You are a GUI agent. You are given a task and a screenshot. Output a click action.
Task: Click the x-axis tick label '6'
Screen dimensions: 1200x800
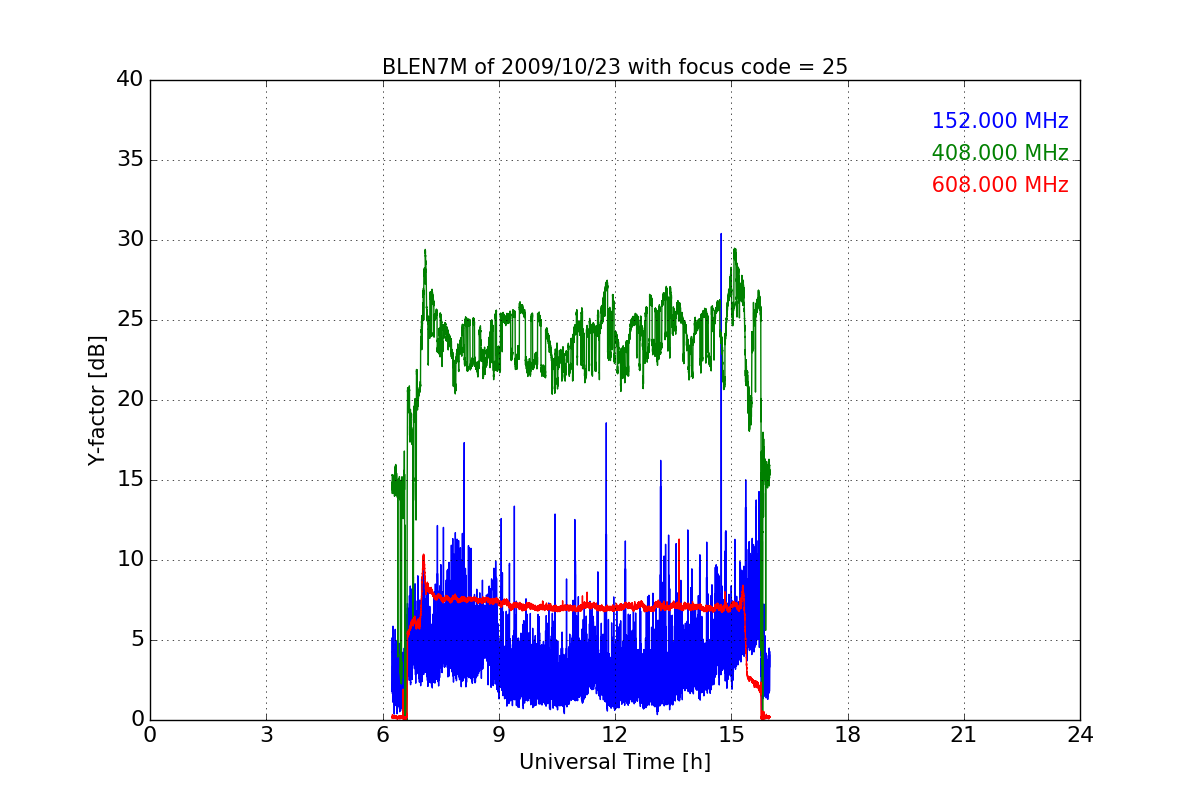383,735
